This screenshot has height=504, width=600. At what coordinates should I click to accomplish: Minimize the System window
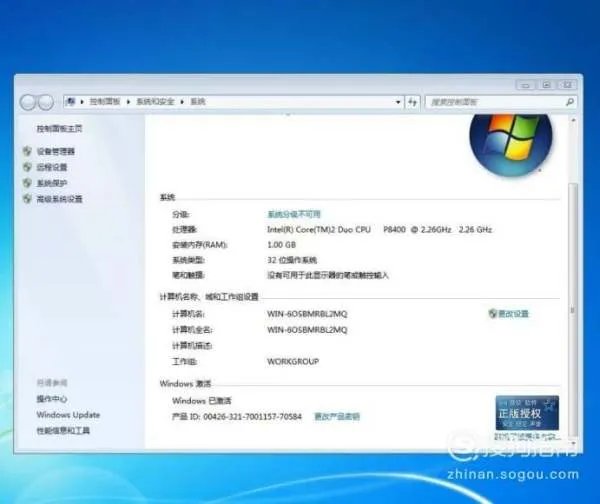coord(525,85)
